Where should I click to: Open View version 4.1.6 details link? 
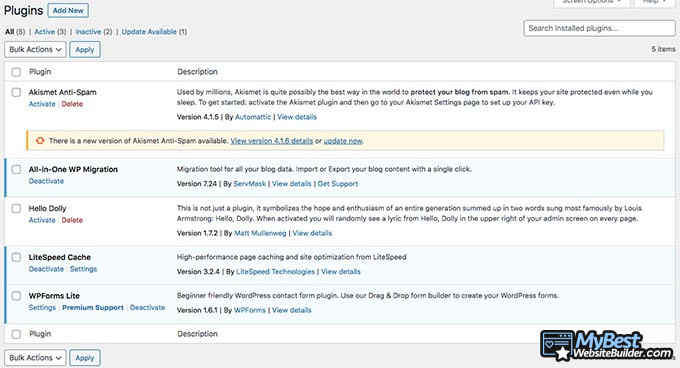[x=271, y=141]
